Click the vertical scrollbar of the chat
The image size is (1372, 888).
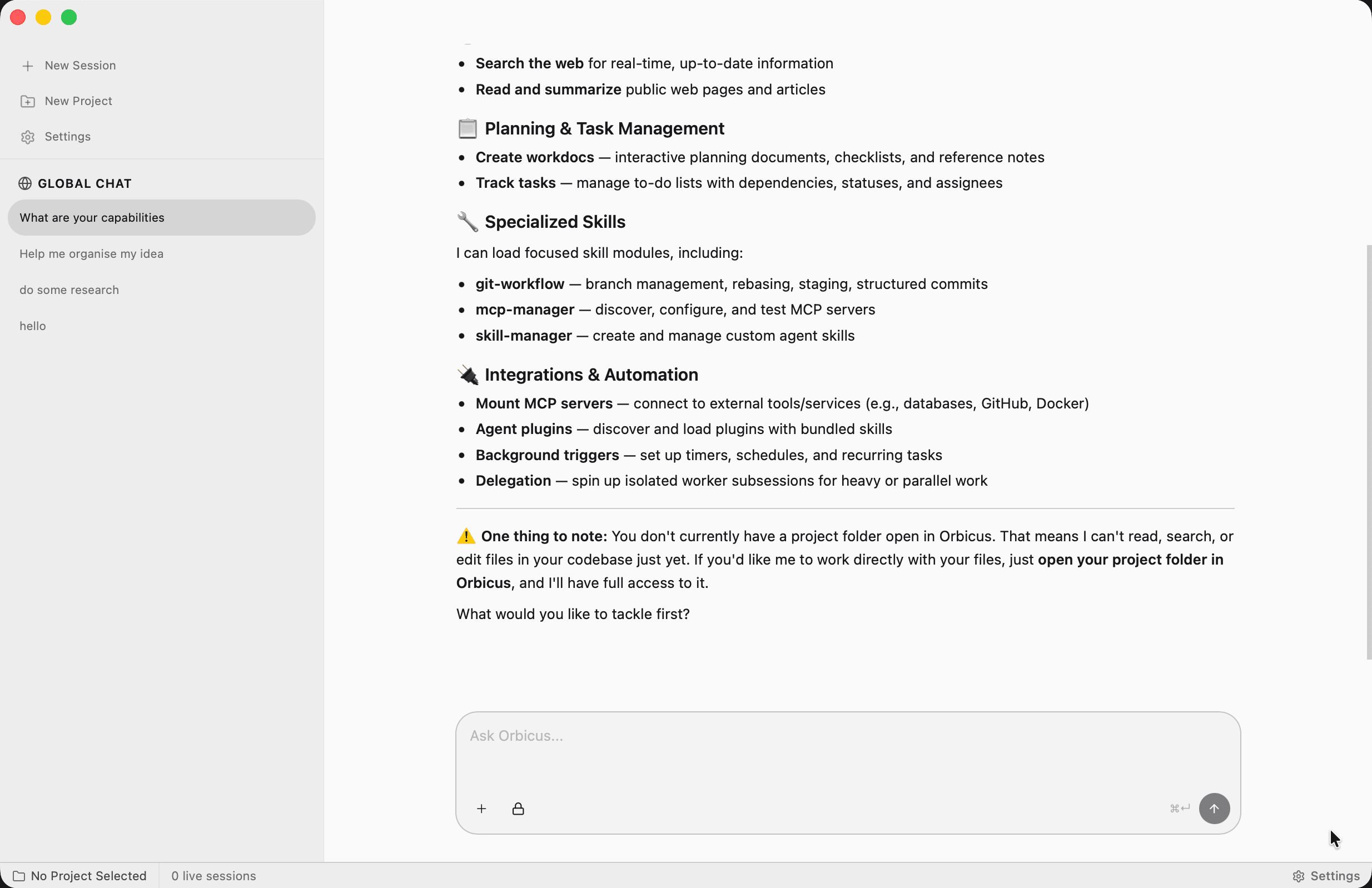(x=1369, y=452)
